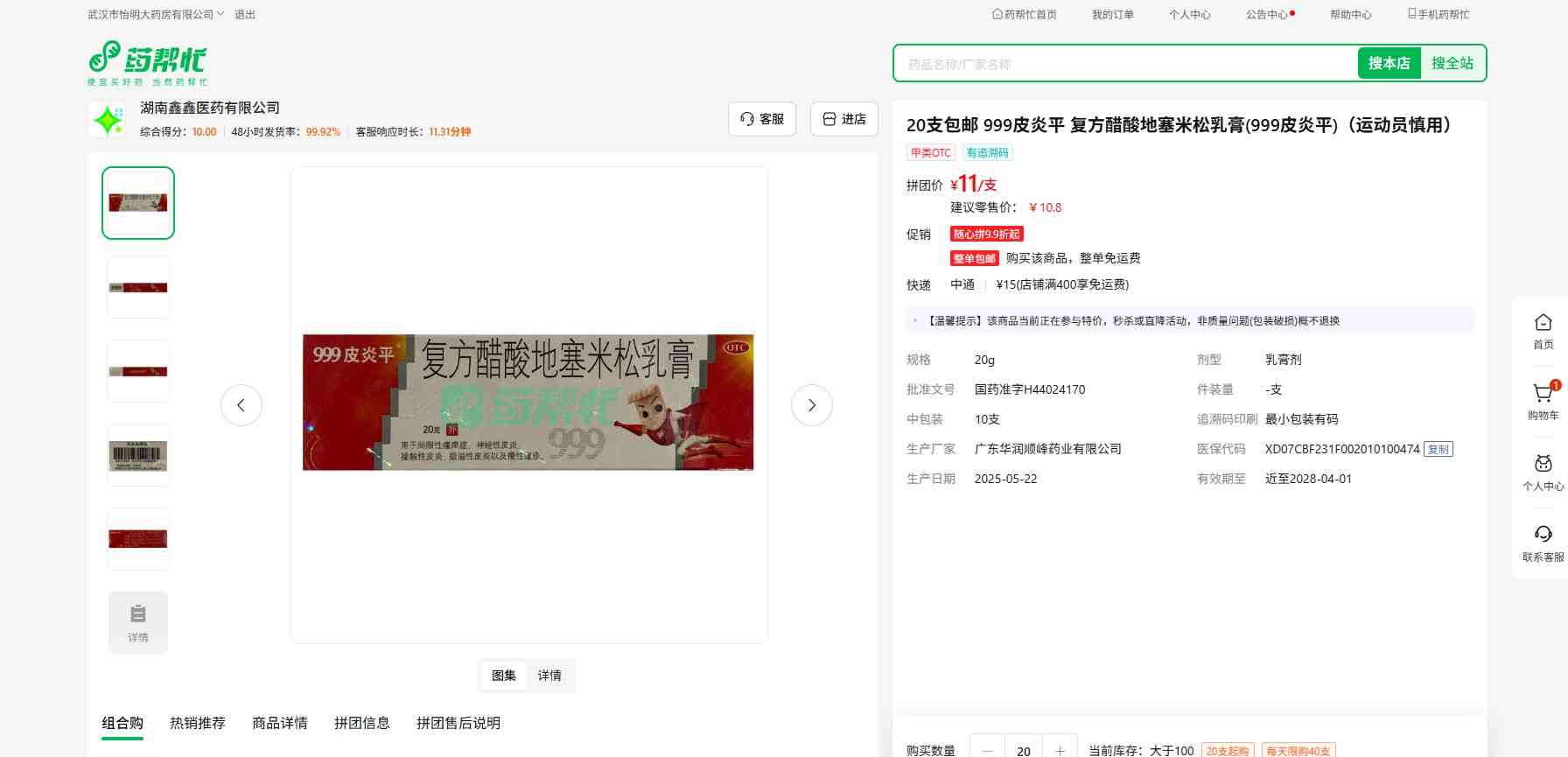This screenshot has height=757, width=1568.
Task: Click the 搜本店 search button
Action: click(x=1389, y=63)
